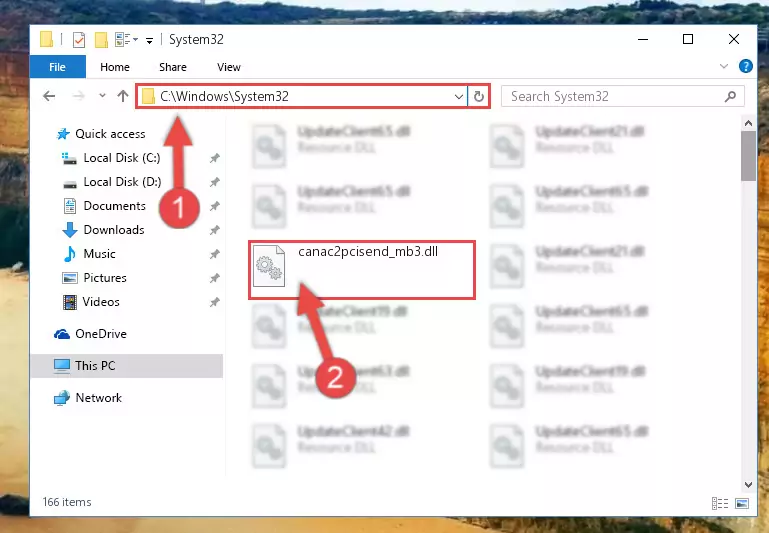Switch to the Home ribbon tab
Viewport: 769px width, 533px height.
point(115,67)
